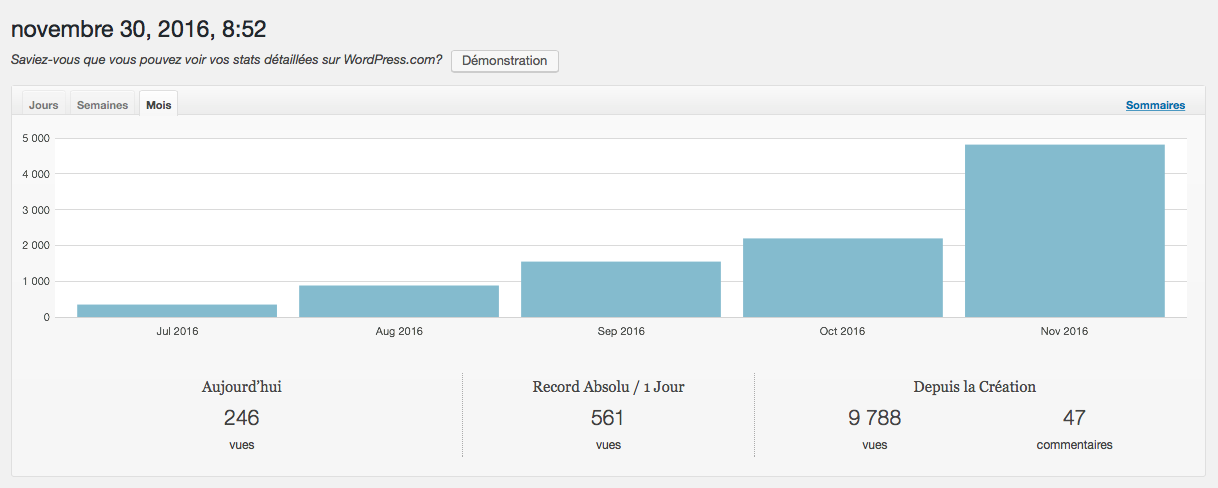
Task: Select the Mois tab
Action: (x=158, y=105)
